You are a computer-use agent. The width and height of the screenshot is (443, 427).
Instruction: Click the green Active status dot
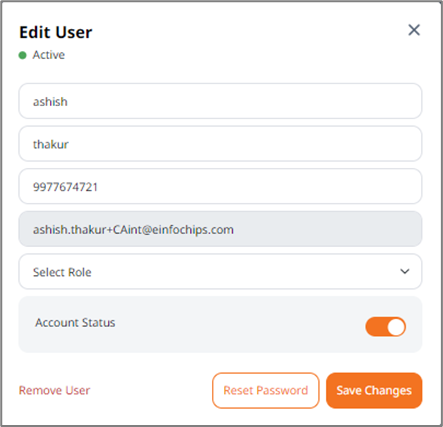click(22, 55)
